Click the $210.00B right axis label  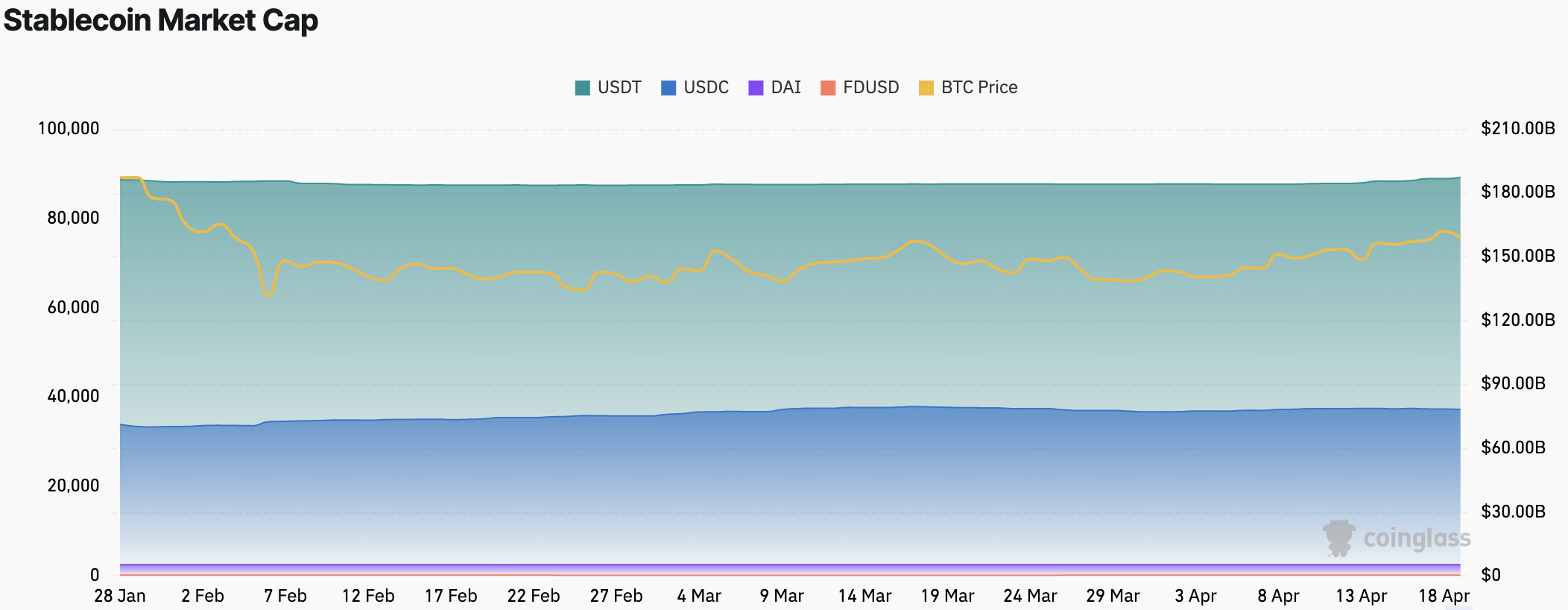(1517, 128)
